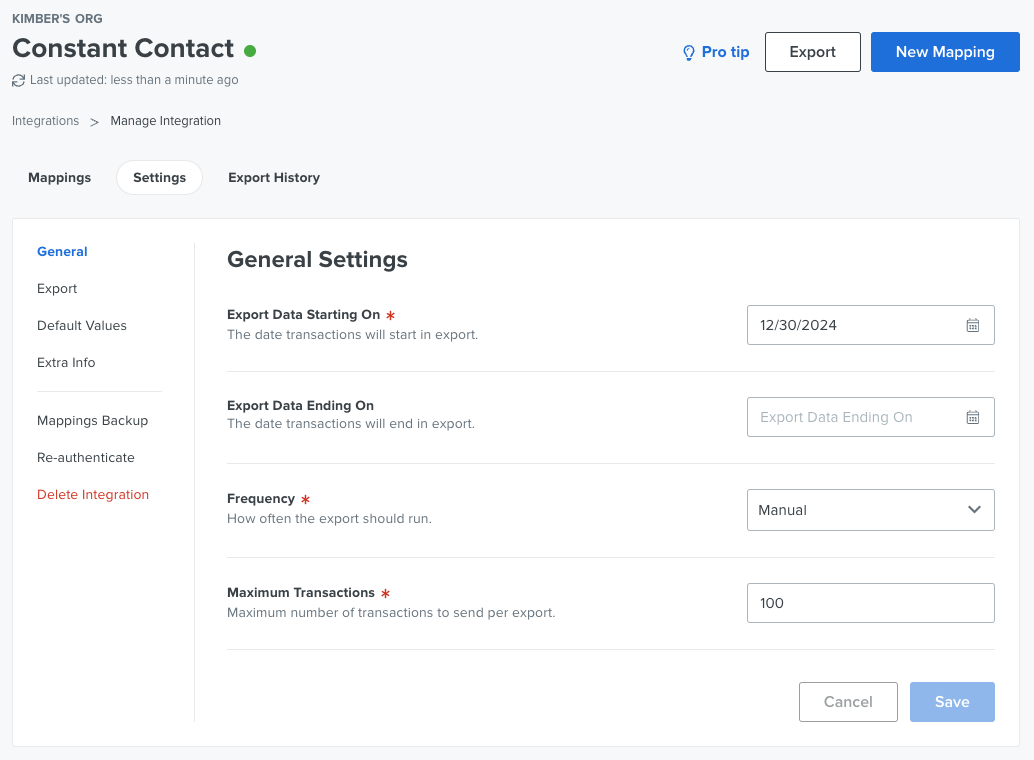The height and width of the screenshot is (760, 1034).
Task: Create a New Mapping
Action: point(945,52)
